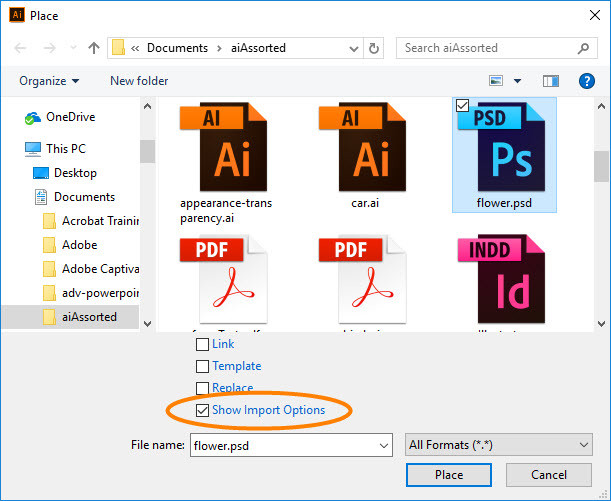Select the flower.psd Photoshop file icon

502,146
